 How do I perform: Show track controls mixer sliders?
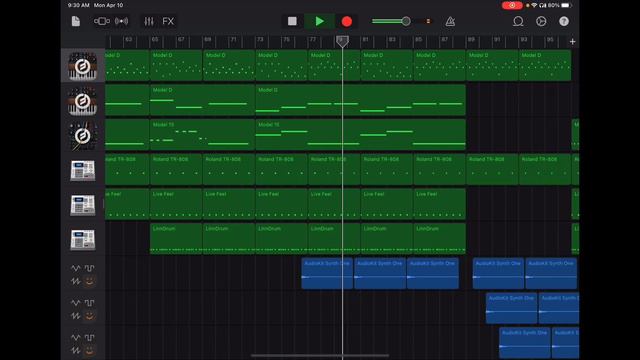149,21
